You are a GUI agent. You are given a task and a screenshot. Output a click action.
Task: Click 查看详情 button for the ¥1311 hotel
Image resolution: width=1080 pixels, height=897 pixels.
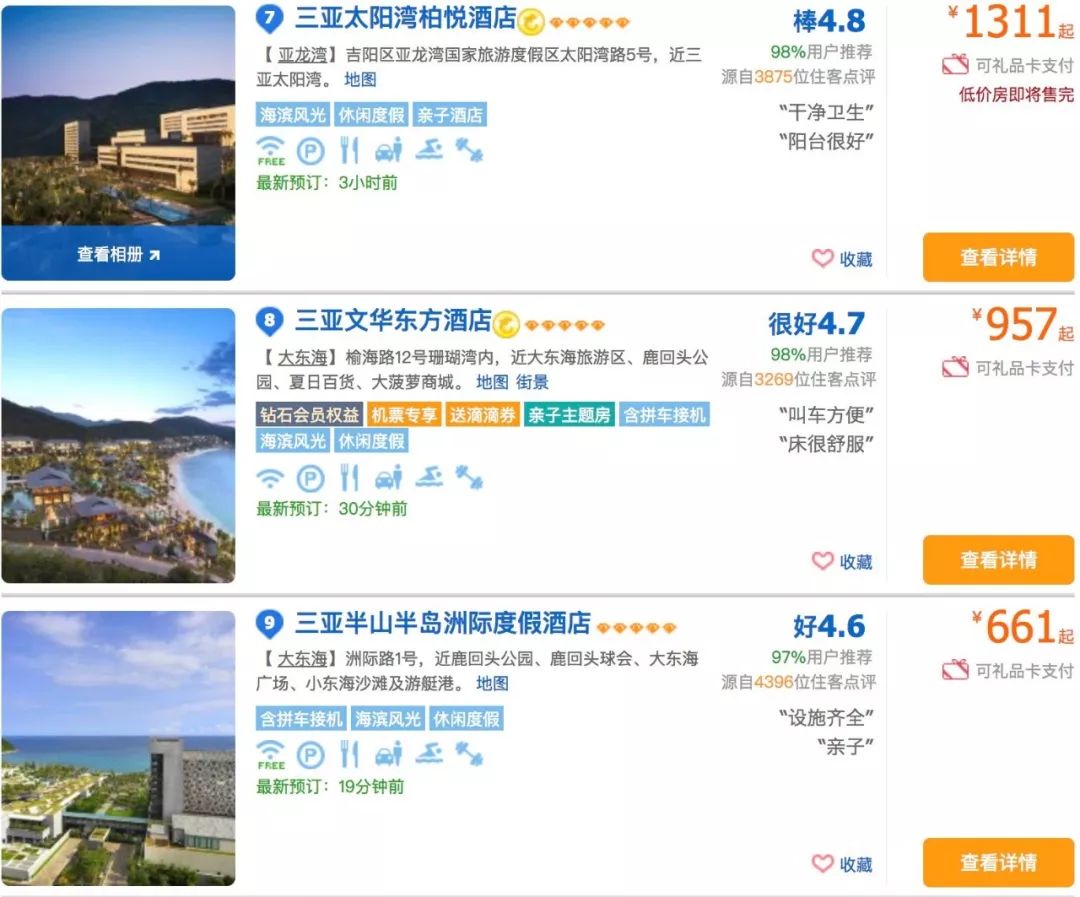coord(998,258)
